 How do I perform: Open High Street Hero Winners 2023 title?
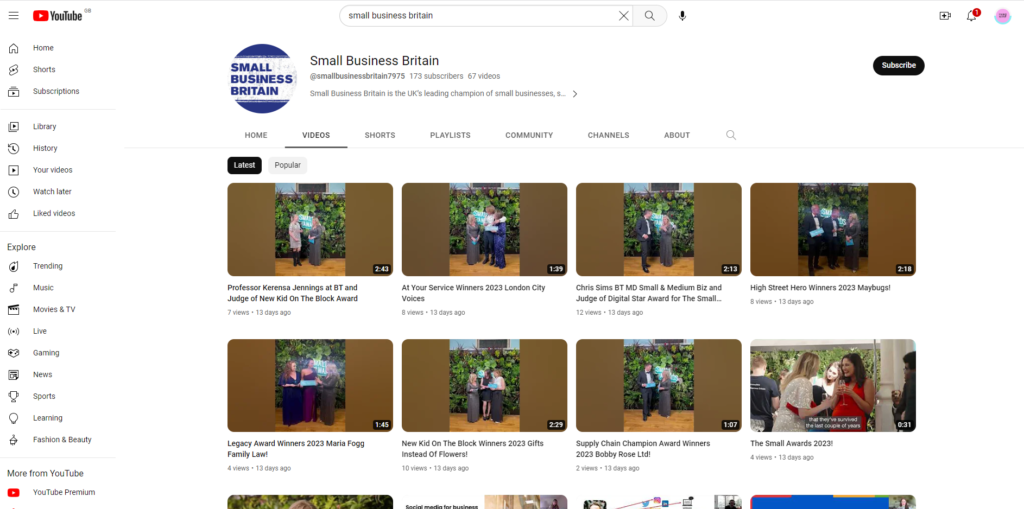click(820, 287)
